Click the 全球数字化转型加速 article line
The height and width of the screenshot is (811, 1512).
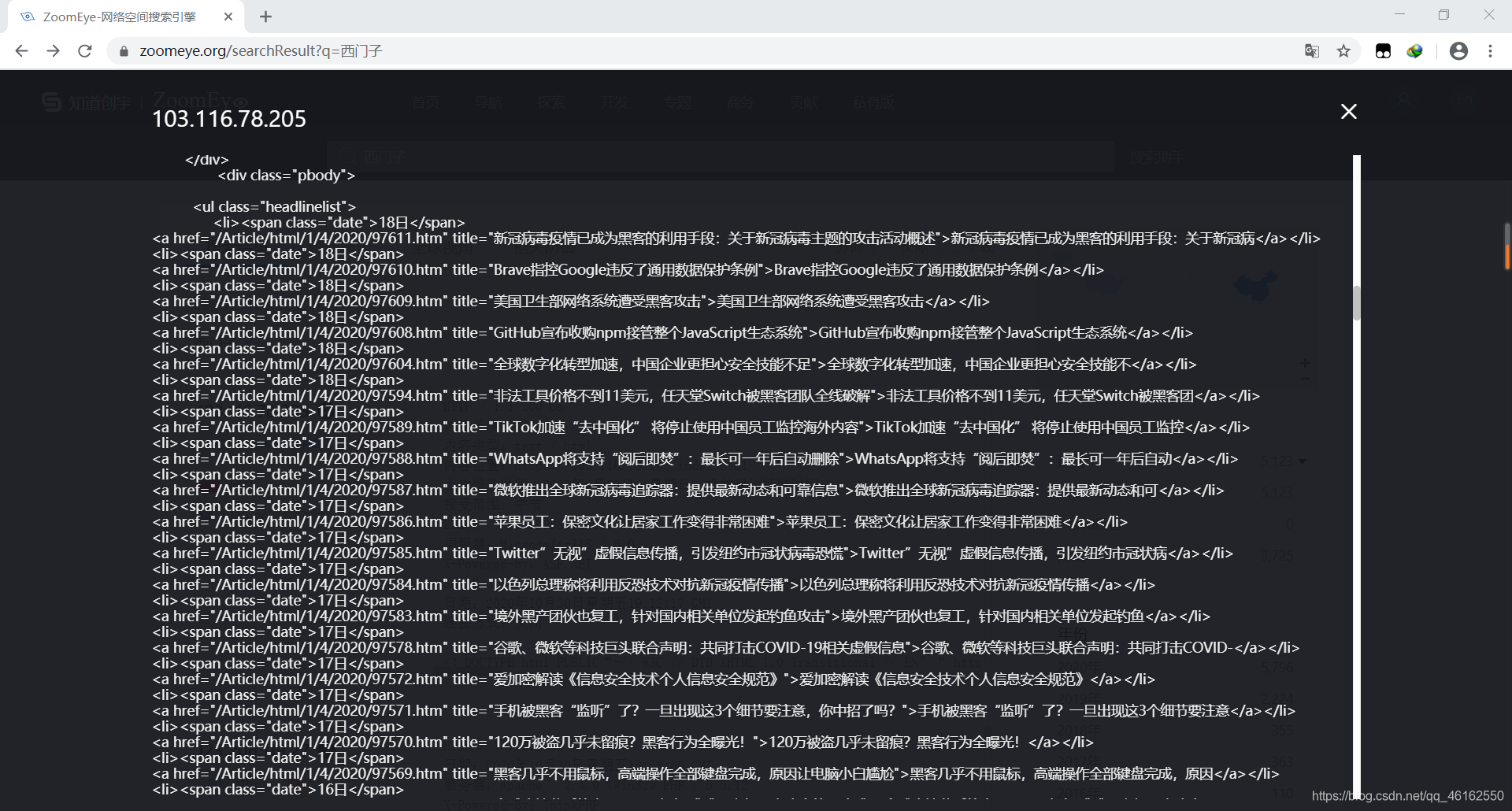(674, 365)
